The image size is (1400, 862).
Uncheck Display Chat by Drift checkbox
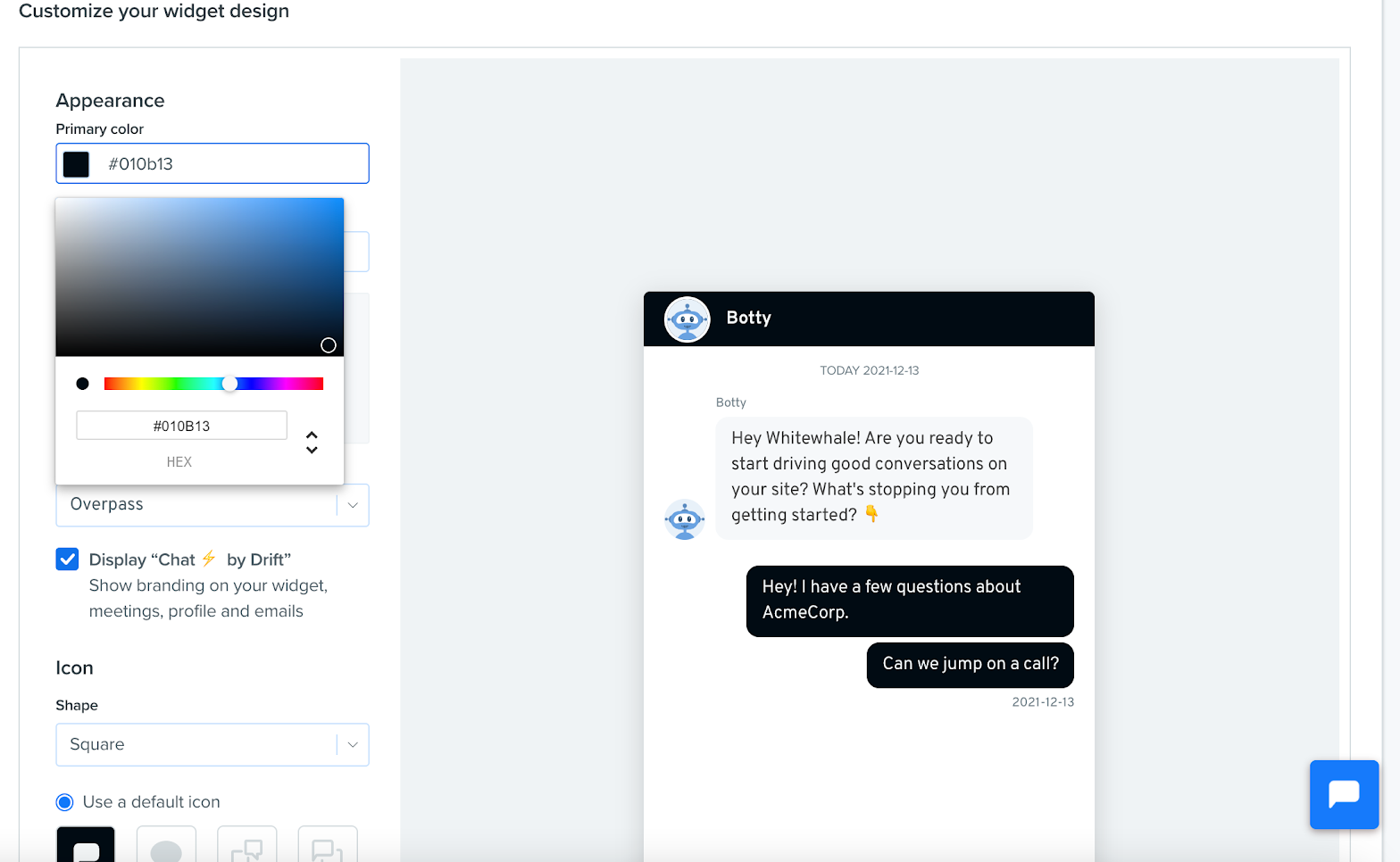(67, 559)
